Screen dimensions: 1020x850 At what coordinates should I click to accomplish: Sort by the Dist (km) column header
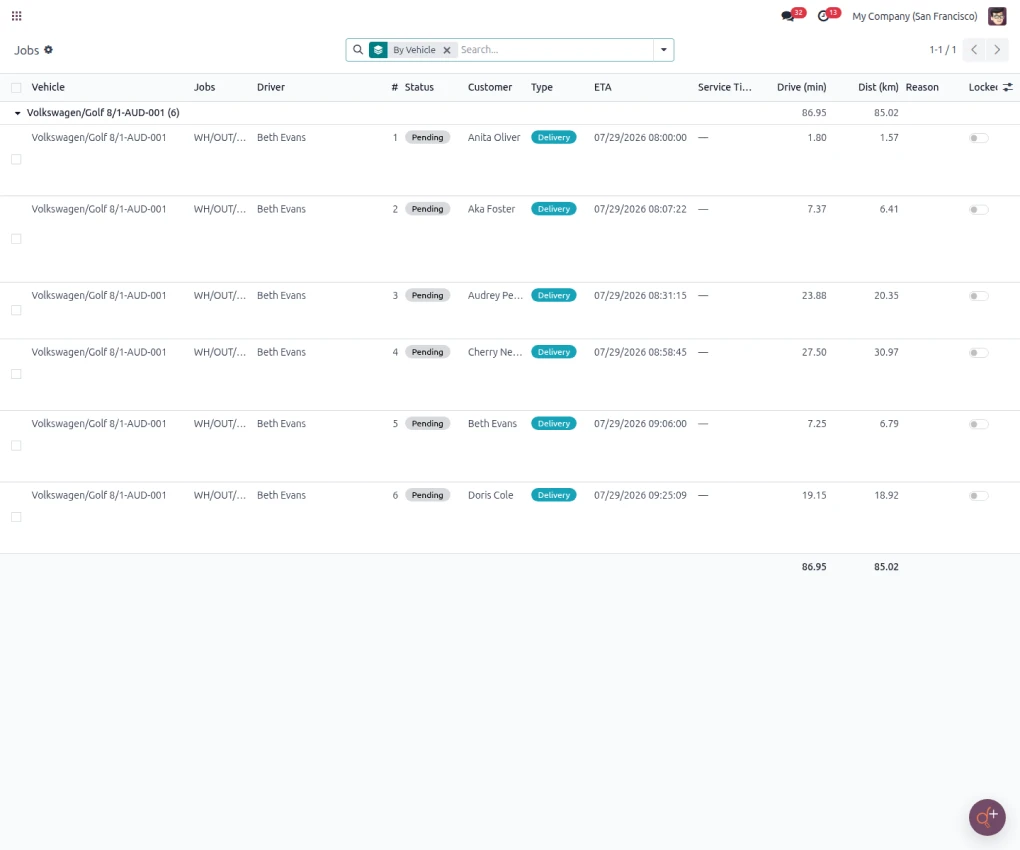coord(878,87)
